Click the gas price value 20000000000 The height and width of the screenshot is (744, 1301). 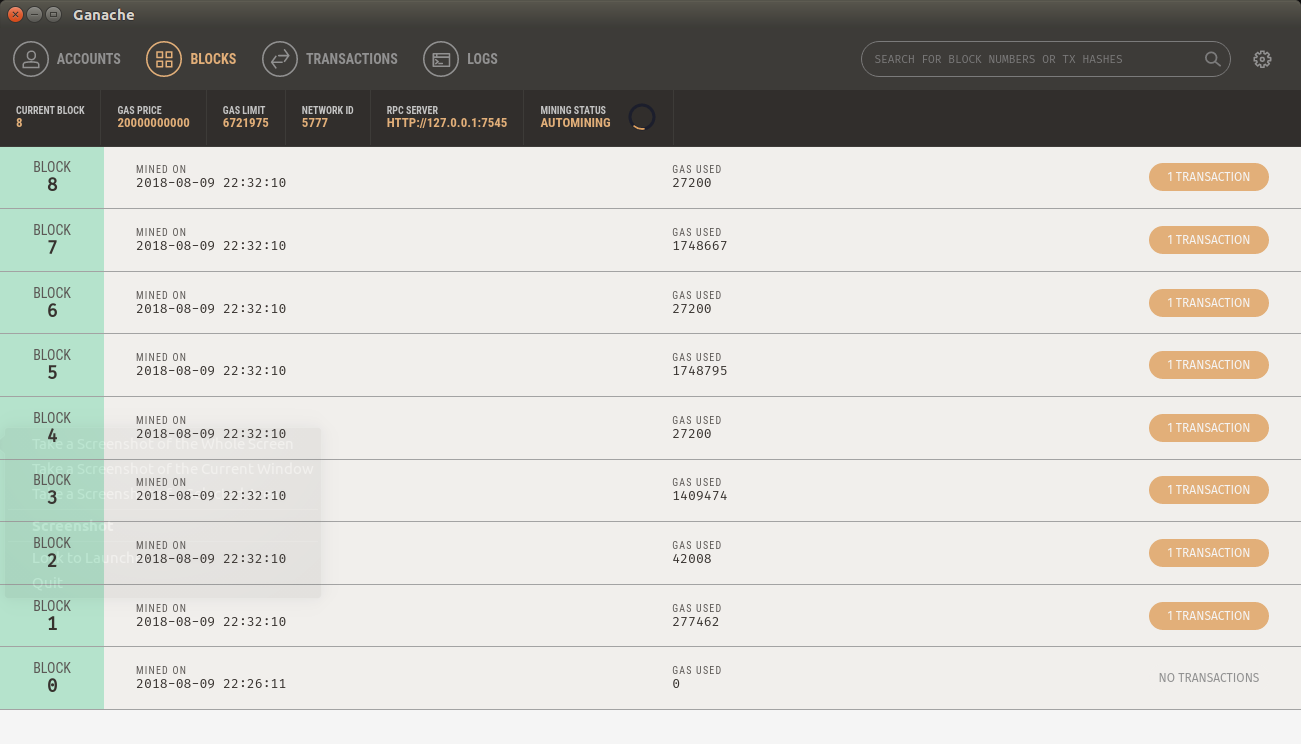click(153, 123)
